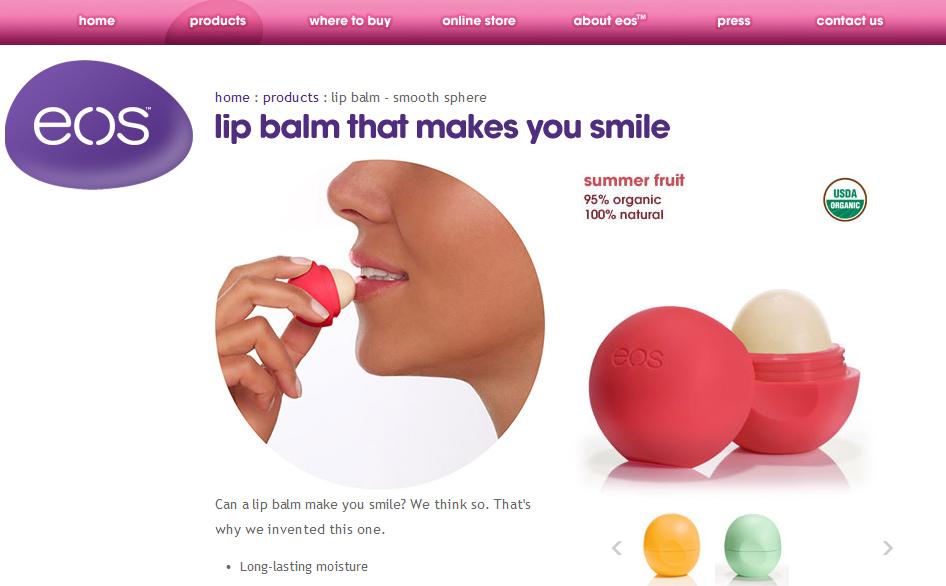946x586 pixels.
Task: Go to where to buy page
Action: pos(350,21)
